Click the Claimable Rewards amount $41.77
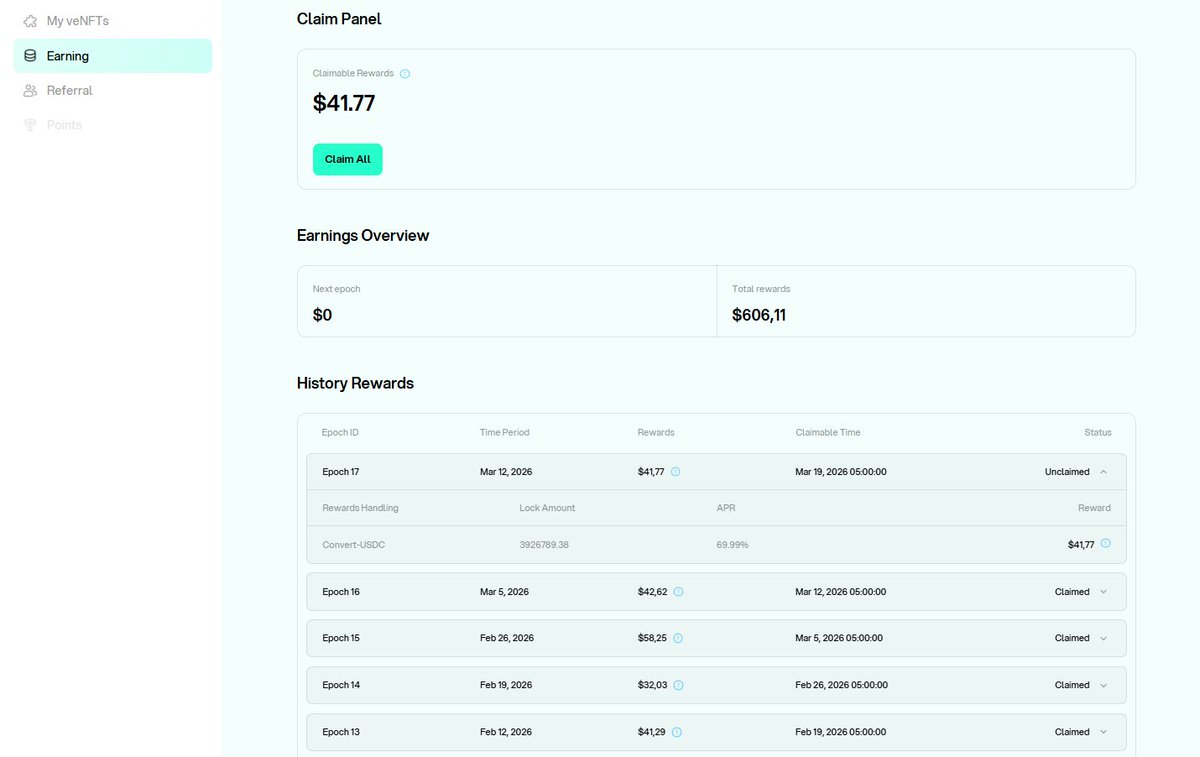The width and height of the screenshot is (1200, 757). coord(344,103)
